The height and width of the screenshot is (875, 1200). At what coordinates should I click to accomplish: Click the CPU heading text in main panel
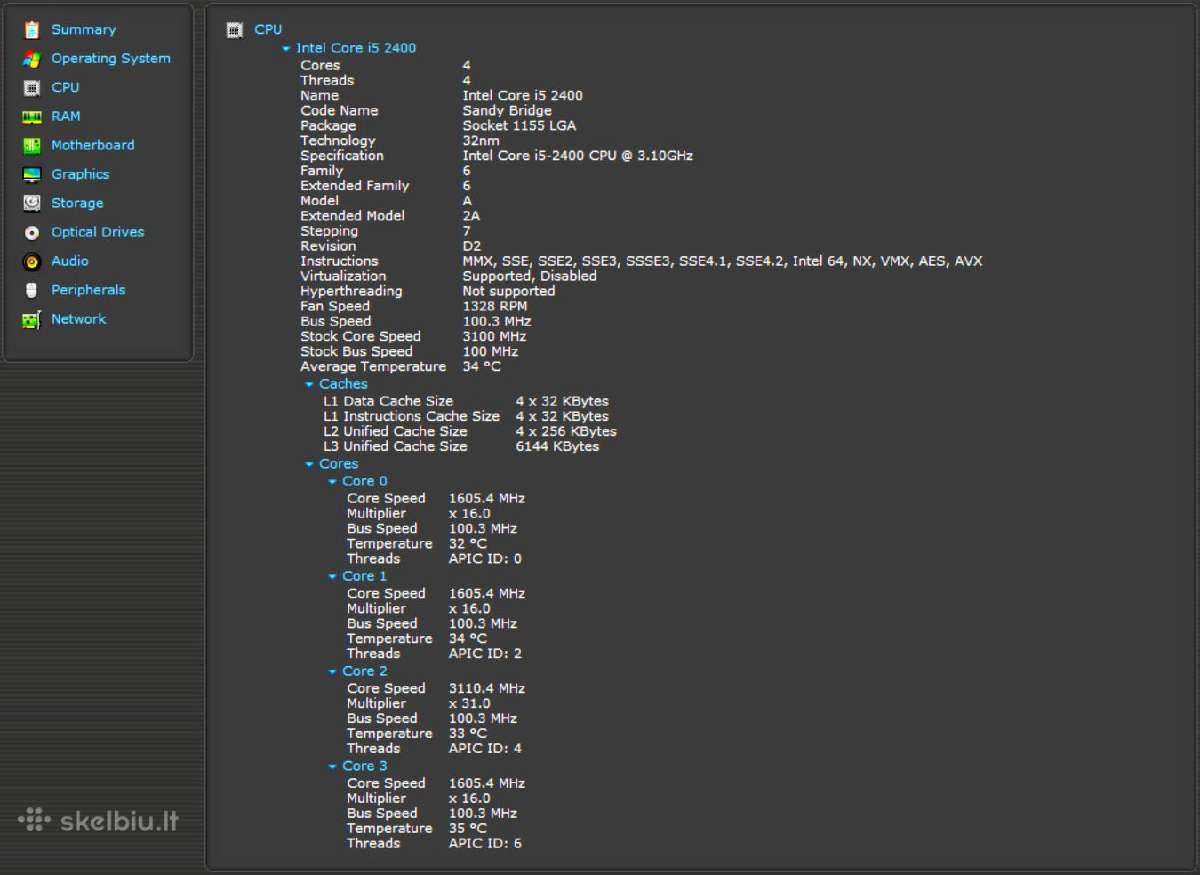(268, 30)
